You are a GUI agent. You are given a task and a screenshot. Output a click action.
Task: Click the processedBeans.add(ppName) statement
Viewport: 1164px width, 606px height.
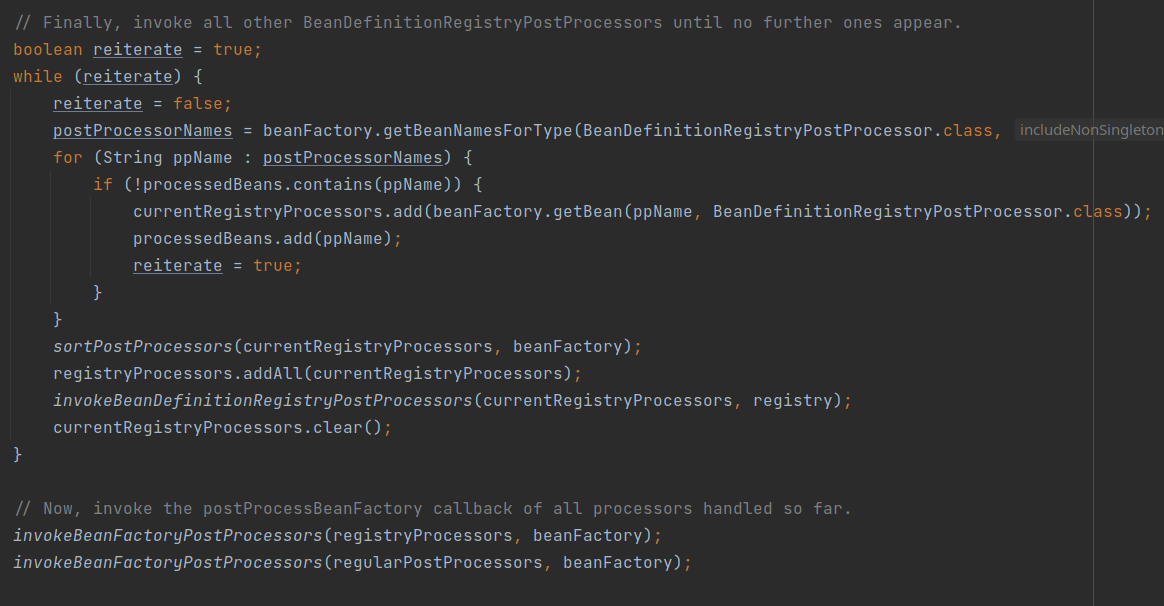pyautogui.click(x=267, y=239)
